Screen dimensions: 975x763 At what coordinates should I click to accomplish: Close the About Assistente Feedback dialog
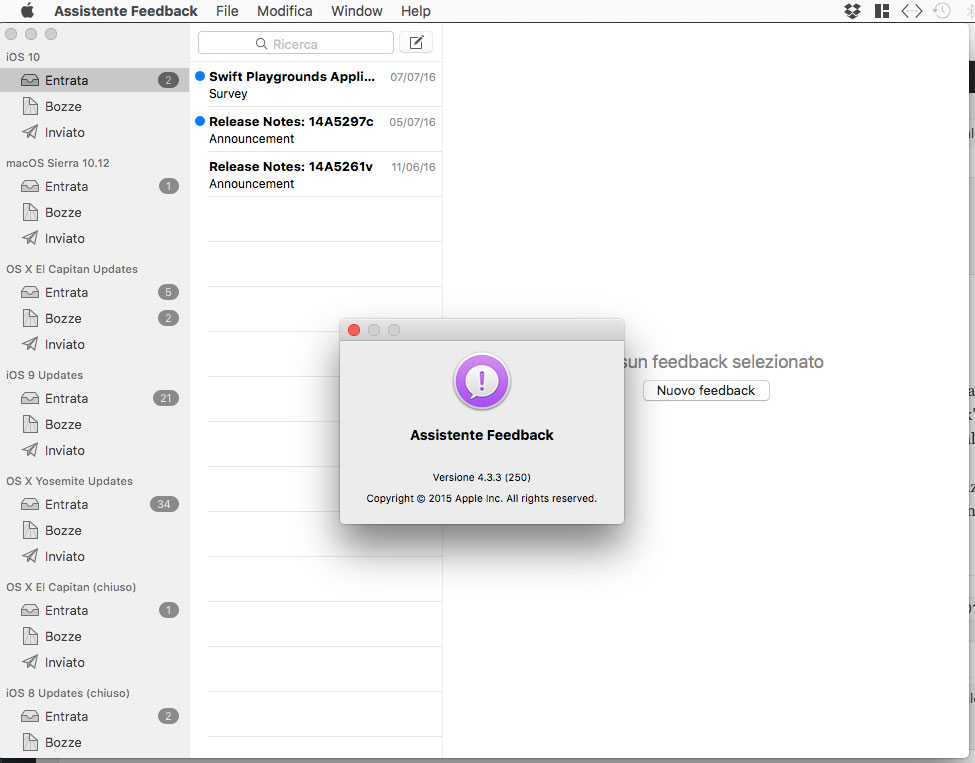coord(354,330)
